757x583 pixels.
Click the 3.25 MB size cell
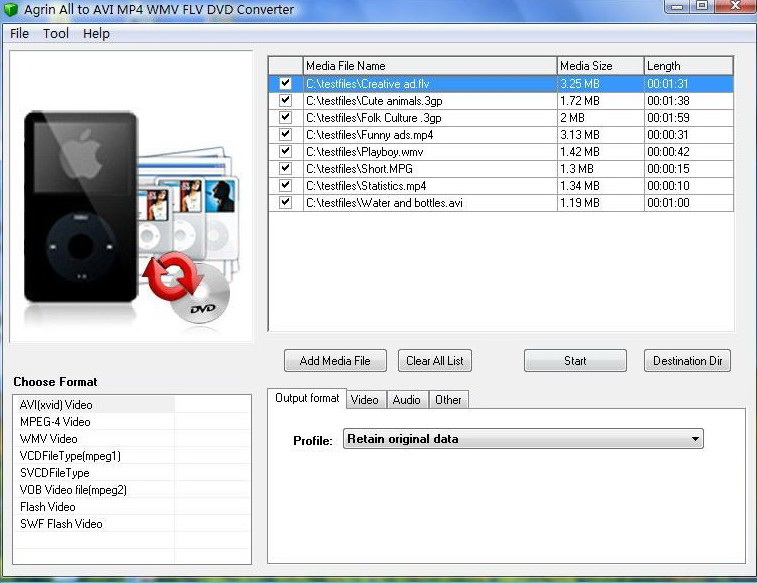[601, 83]
